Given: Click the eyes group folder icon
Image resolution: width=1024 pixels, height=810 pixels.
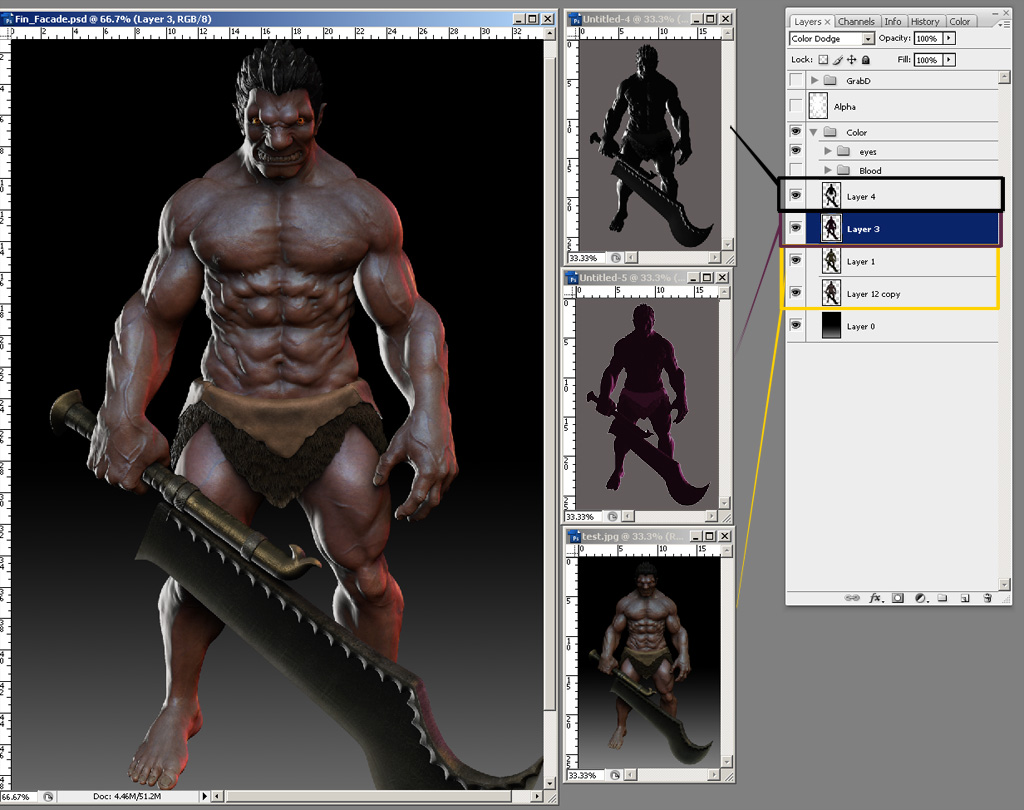Looking at the screenshot, I should (x=843, y=152).
